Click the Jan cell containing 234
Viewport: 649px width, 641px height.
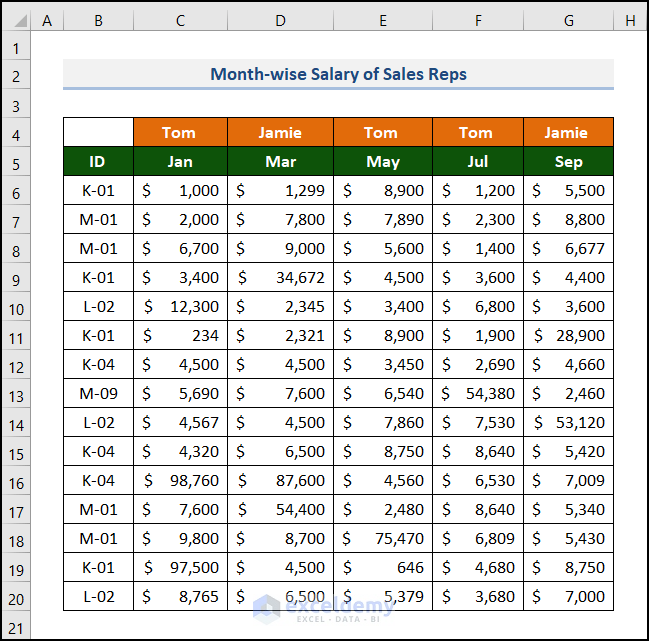point(180,335)
